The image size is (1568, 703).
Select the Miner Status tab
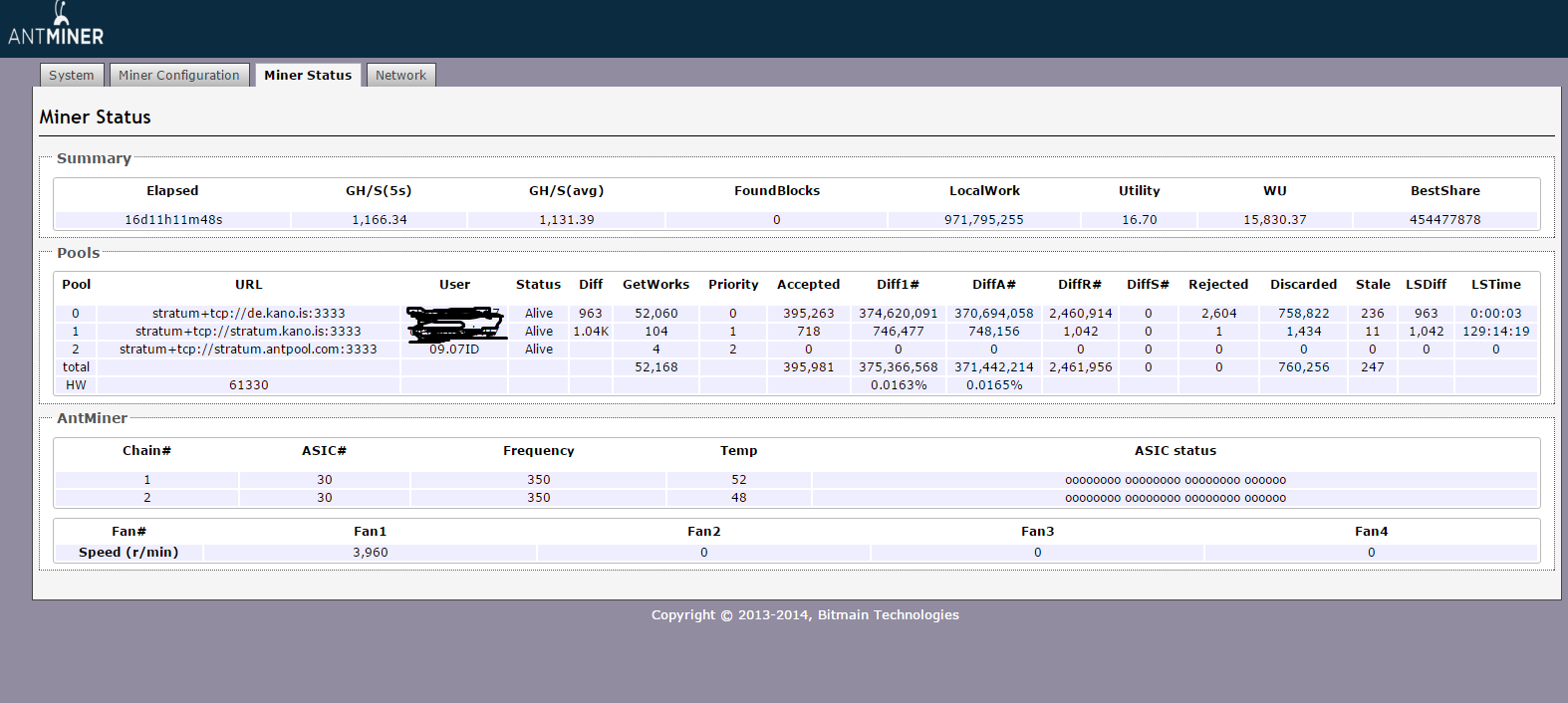click(x=308, y=76)
